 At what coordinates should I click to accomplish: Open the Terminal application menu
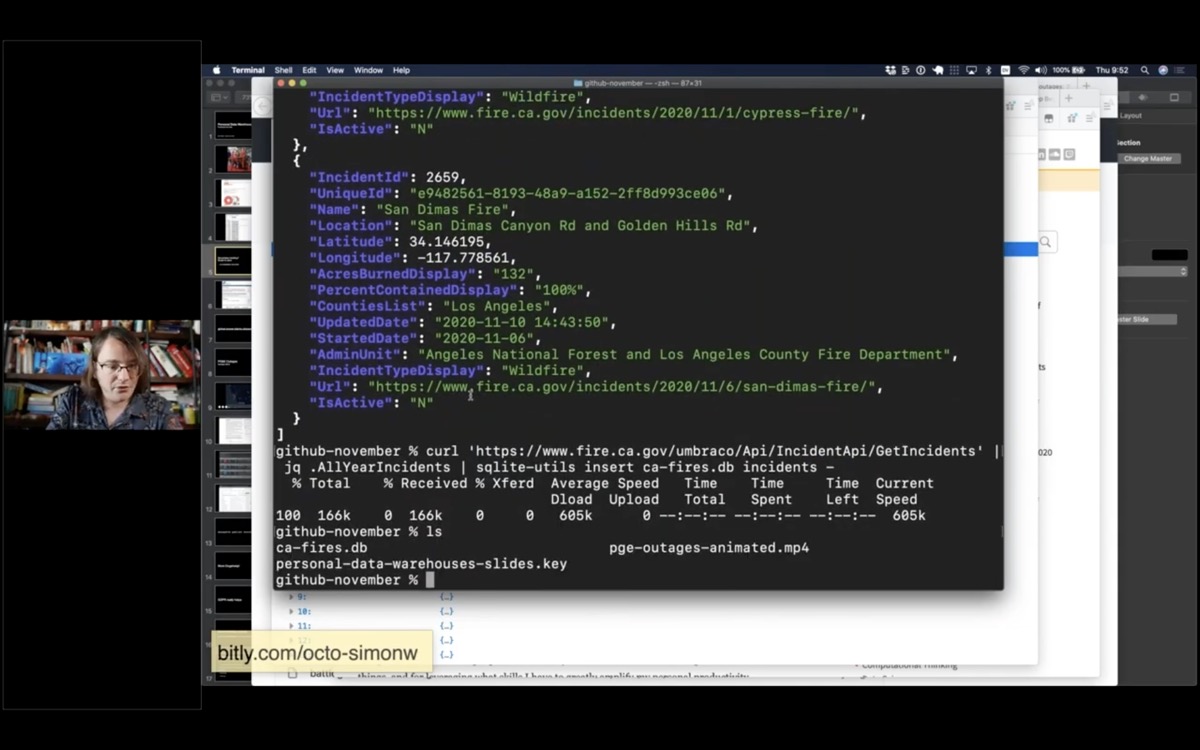[248, 70]
